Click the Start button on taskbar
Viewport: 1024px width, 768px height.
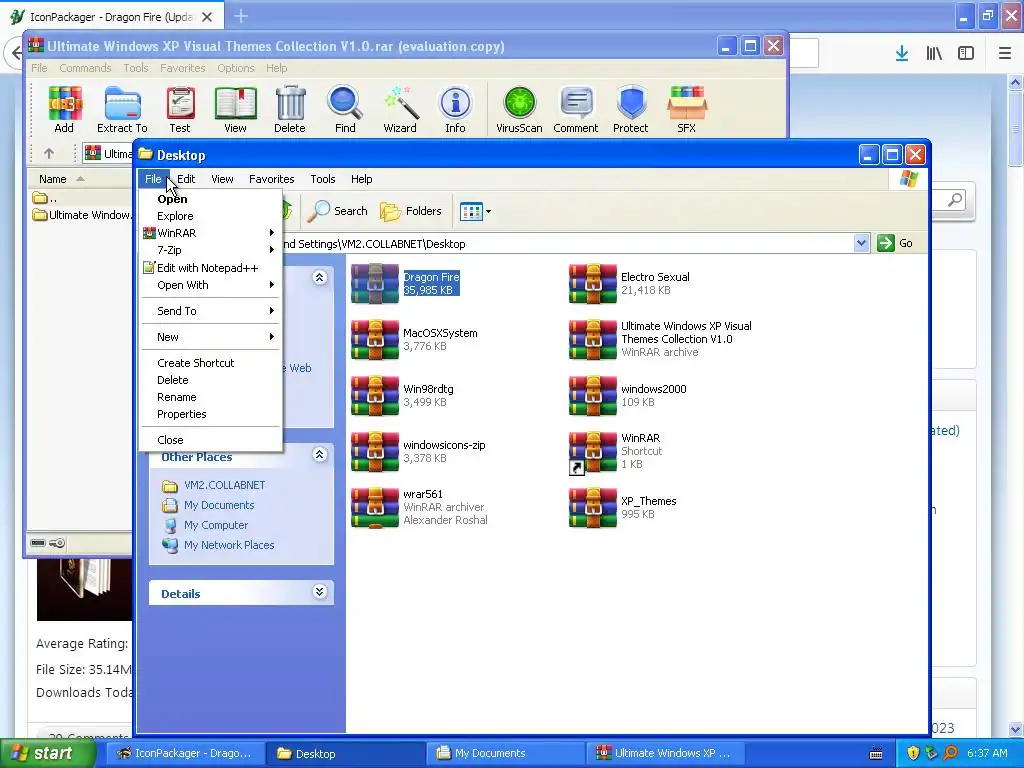pos(46,754)
